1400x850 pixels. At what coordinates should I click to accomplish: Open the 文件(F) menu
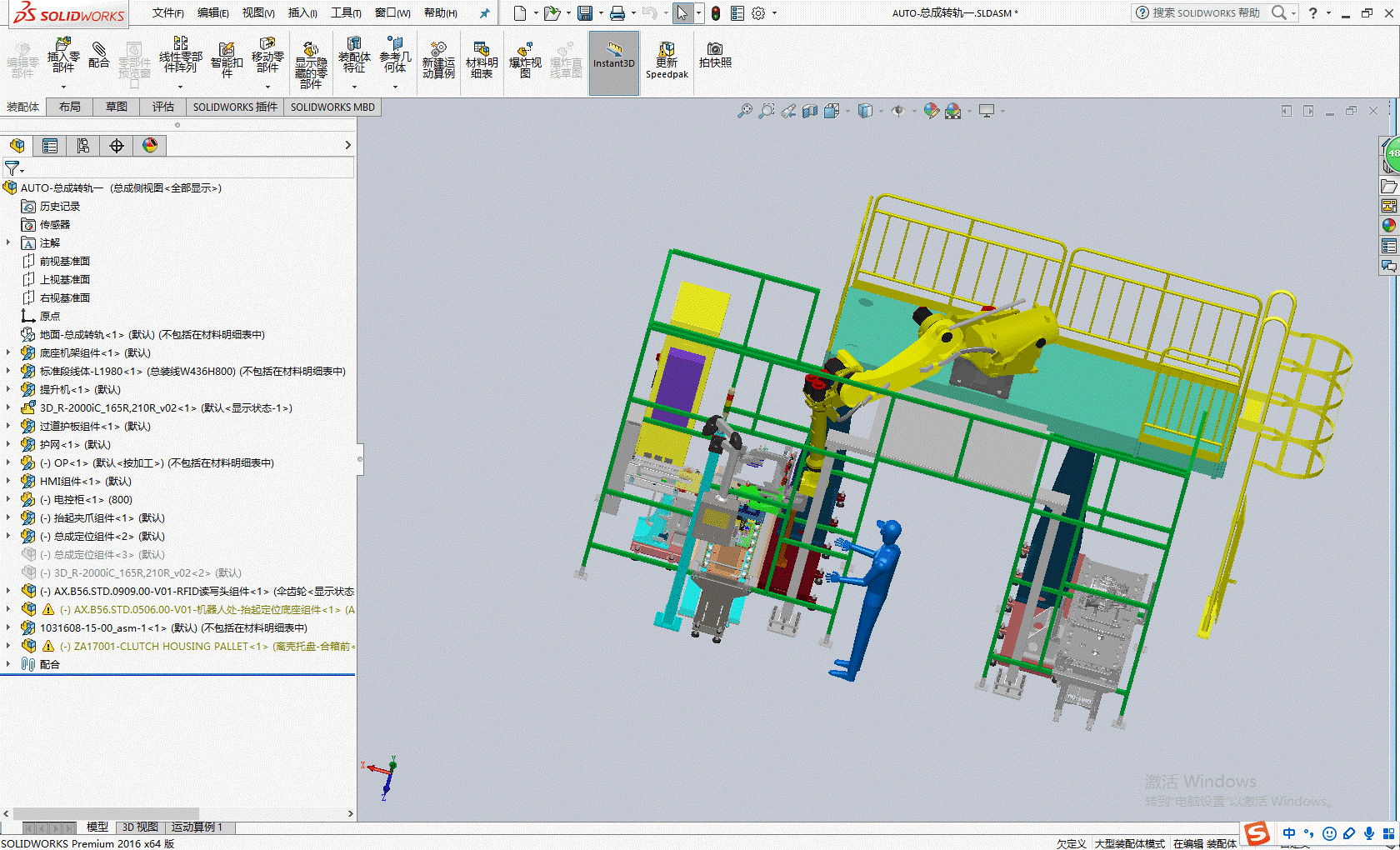click(167, 13)
